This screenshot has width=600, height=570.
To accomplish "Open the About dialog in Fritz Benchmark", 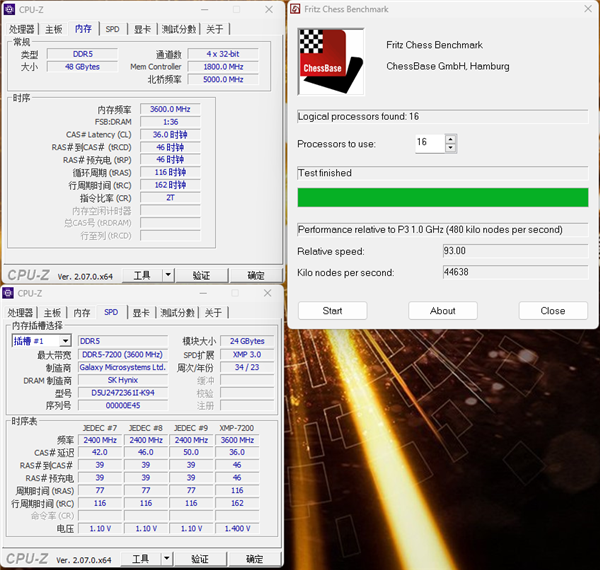I will click(x=443, y=311).
